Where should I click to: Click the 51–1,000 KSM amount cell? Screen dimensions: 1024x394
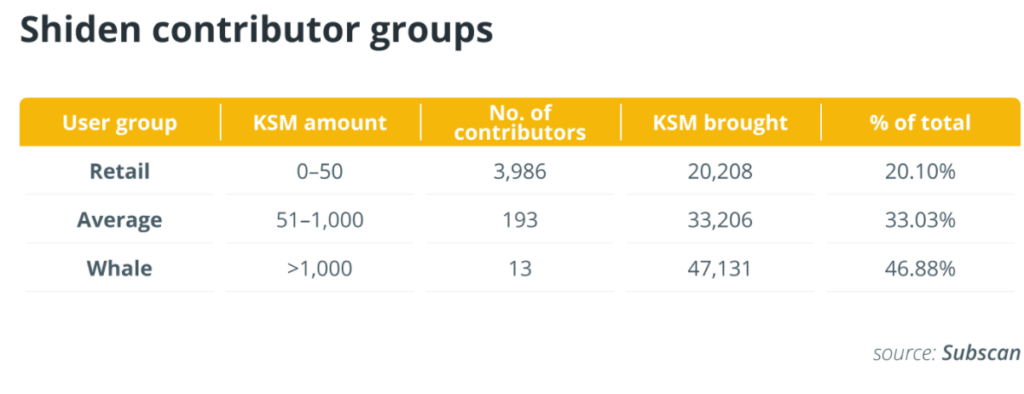[x=320, y=220]
